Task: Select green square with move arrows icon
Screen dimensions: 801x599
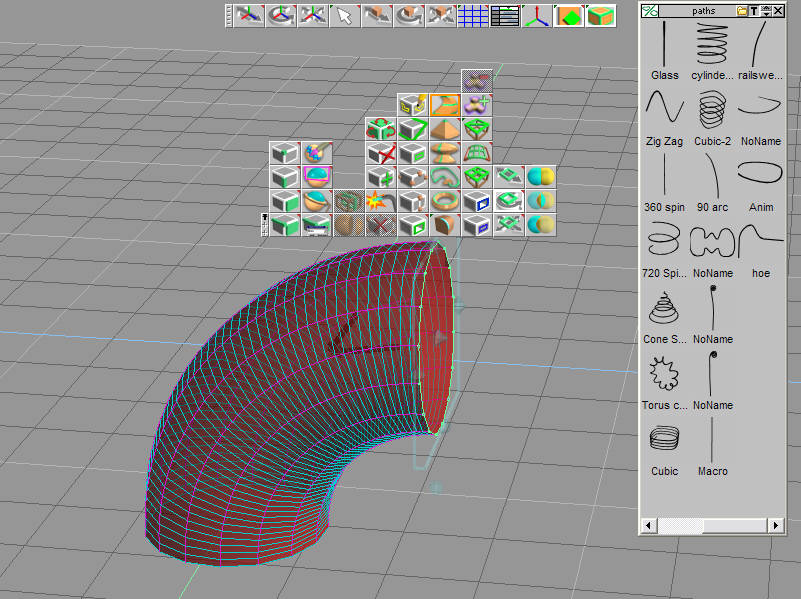Action: coord(509,177)
